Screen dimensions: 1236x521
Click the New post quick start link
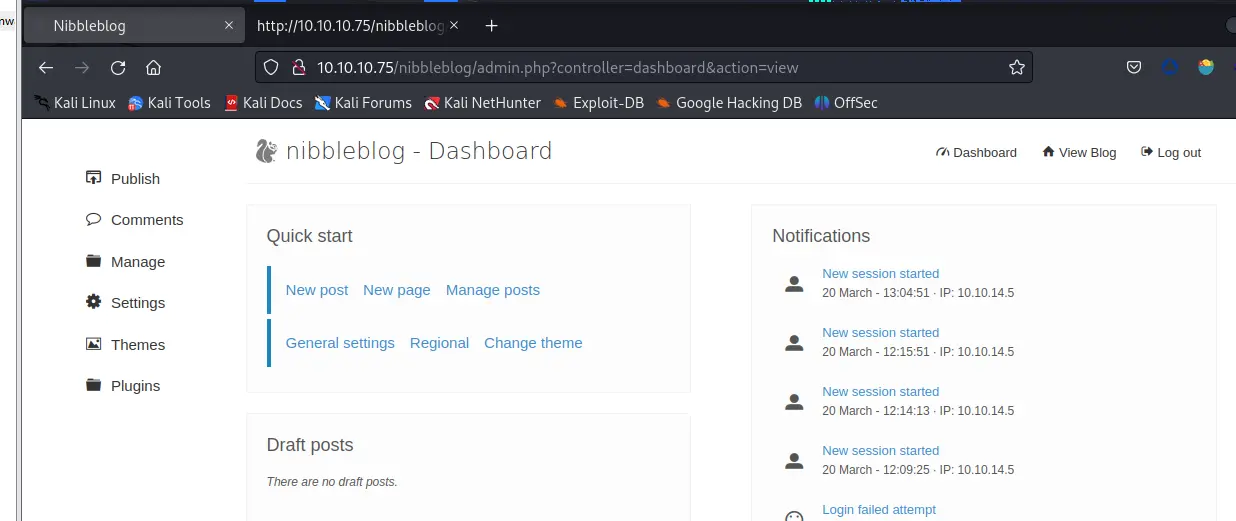[x=317, y=290]
